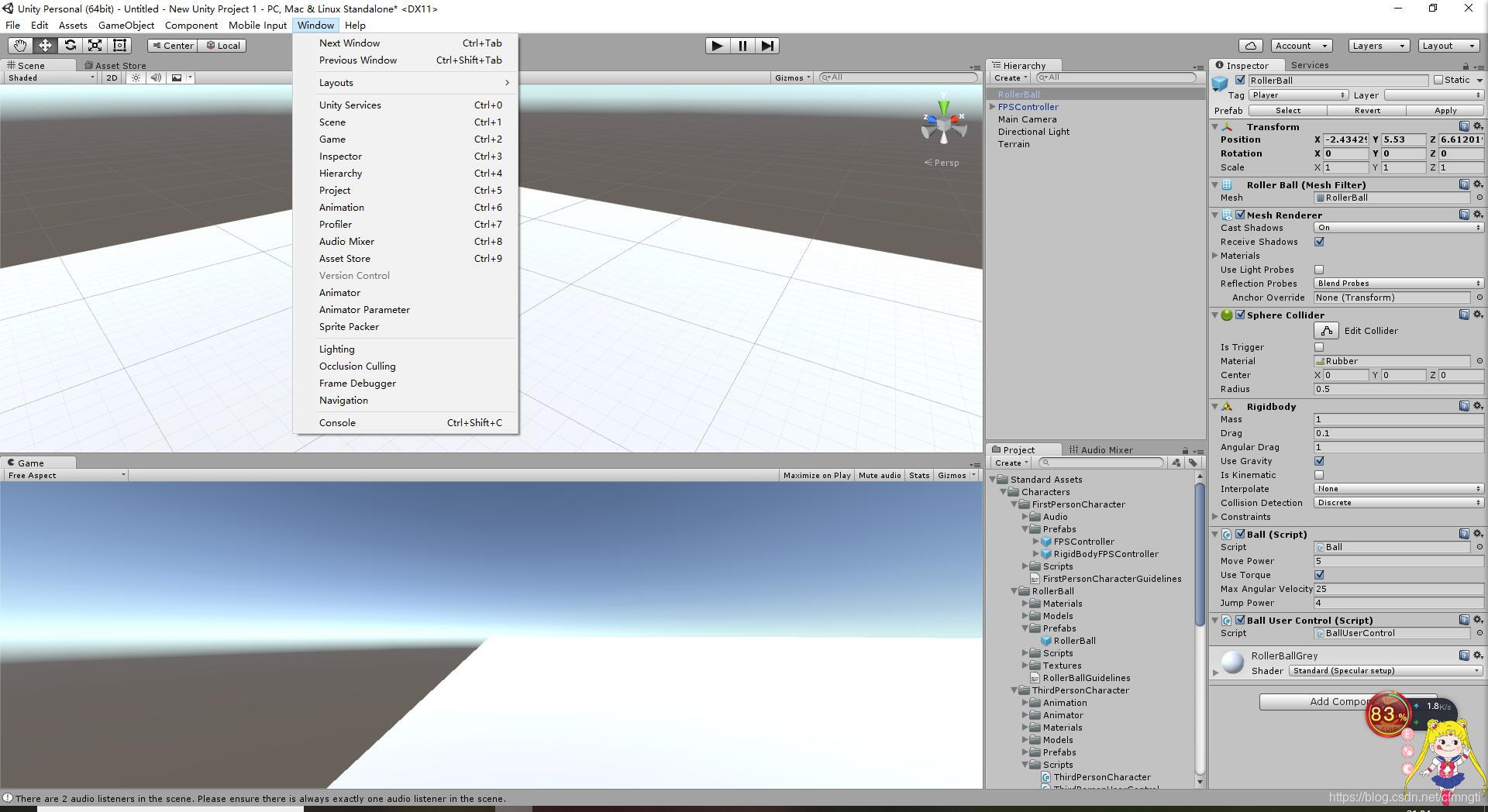Select the Move tool
This screenshot has width=1488, height=812.
point(45,46)
